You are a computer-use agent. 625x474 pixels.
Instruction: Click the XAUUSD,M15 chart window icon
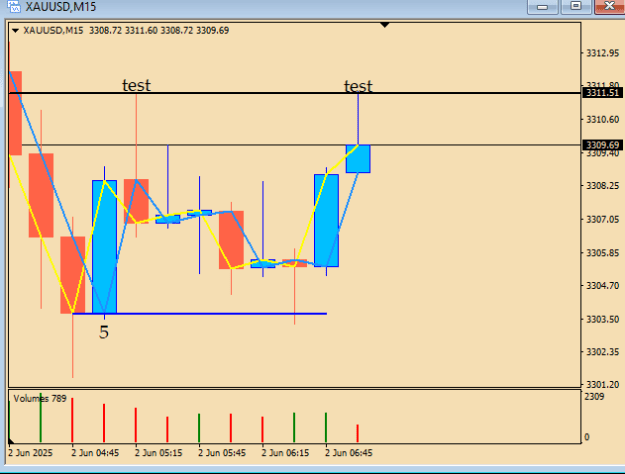(13, 6)
